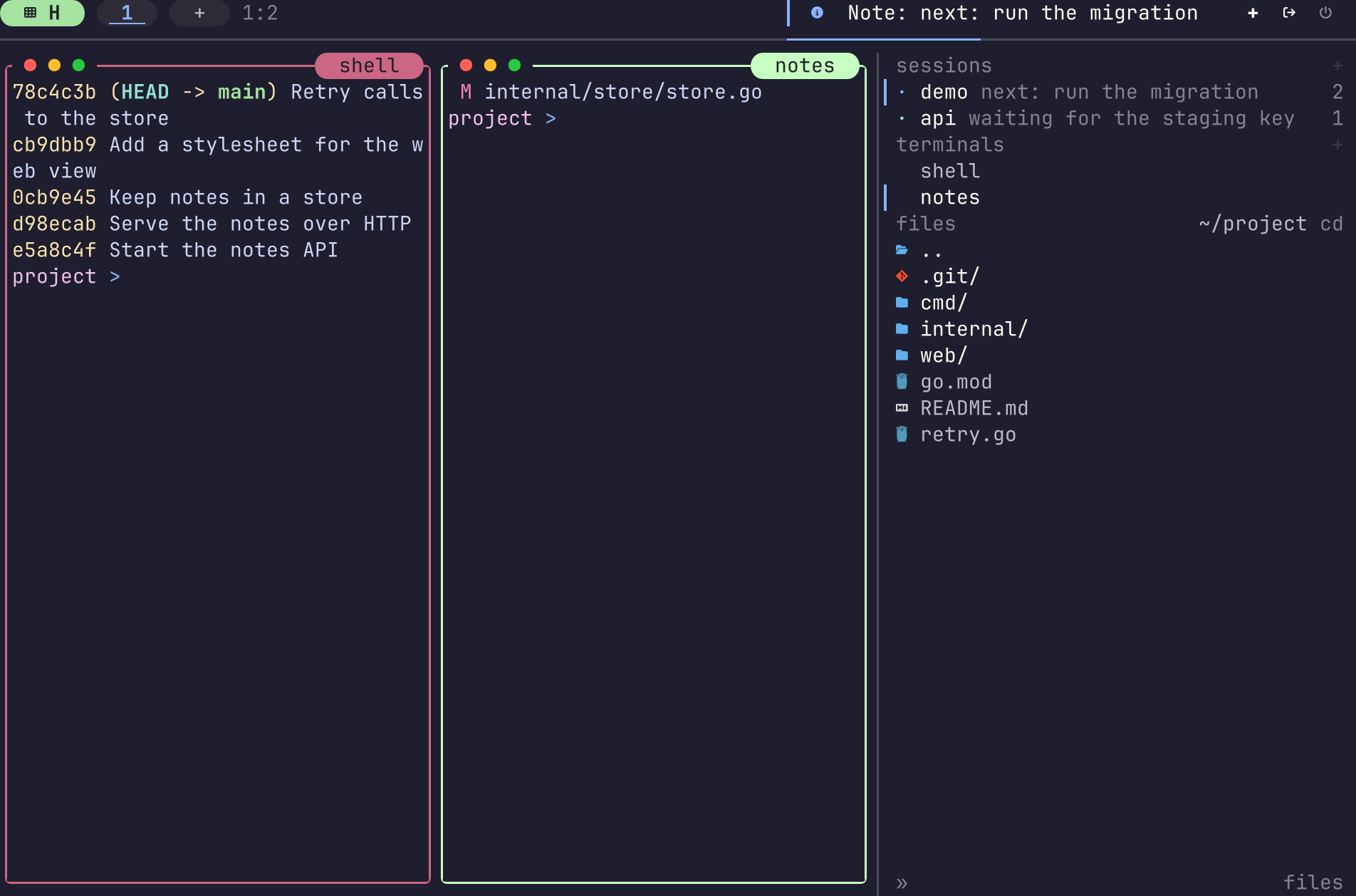Click the info icon beside the Note
Image resolution: width=1356 pixels, height=896 pixels.
(x=817, y=13)
